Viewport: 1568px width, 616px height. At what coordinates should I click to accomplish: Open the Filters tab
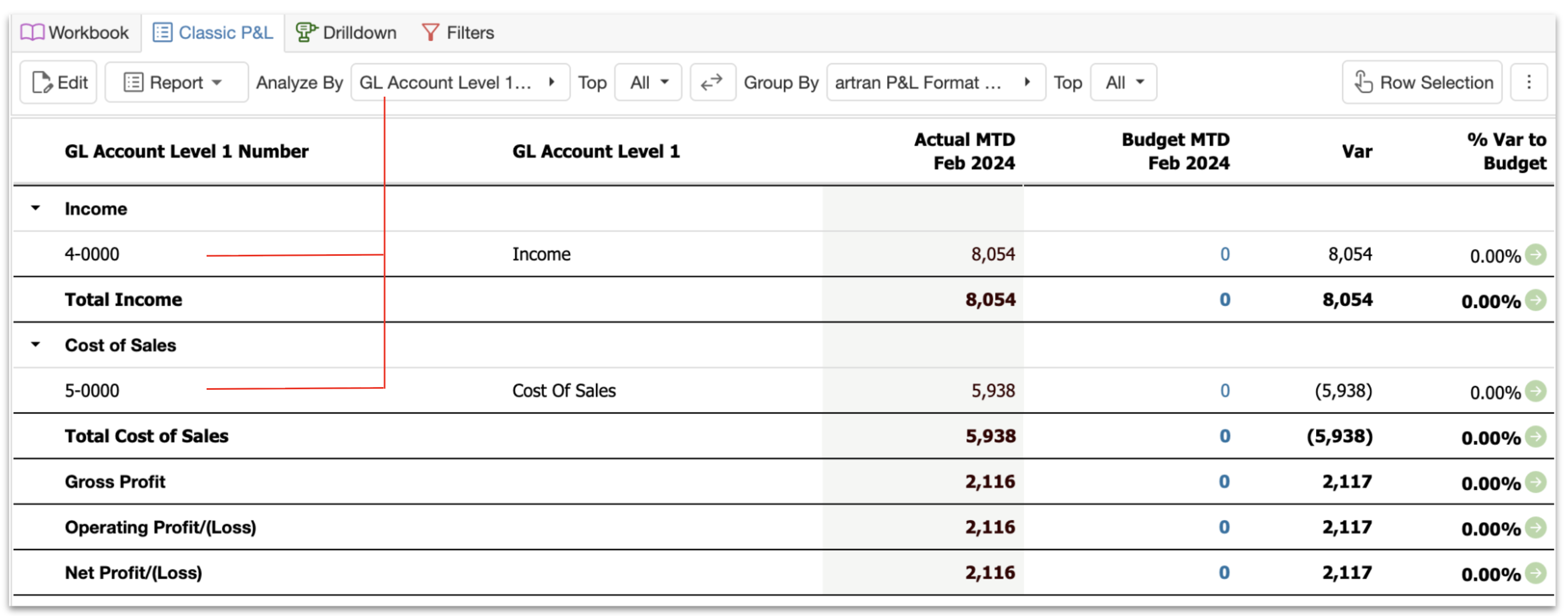tap(458, 32)
